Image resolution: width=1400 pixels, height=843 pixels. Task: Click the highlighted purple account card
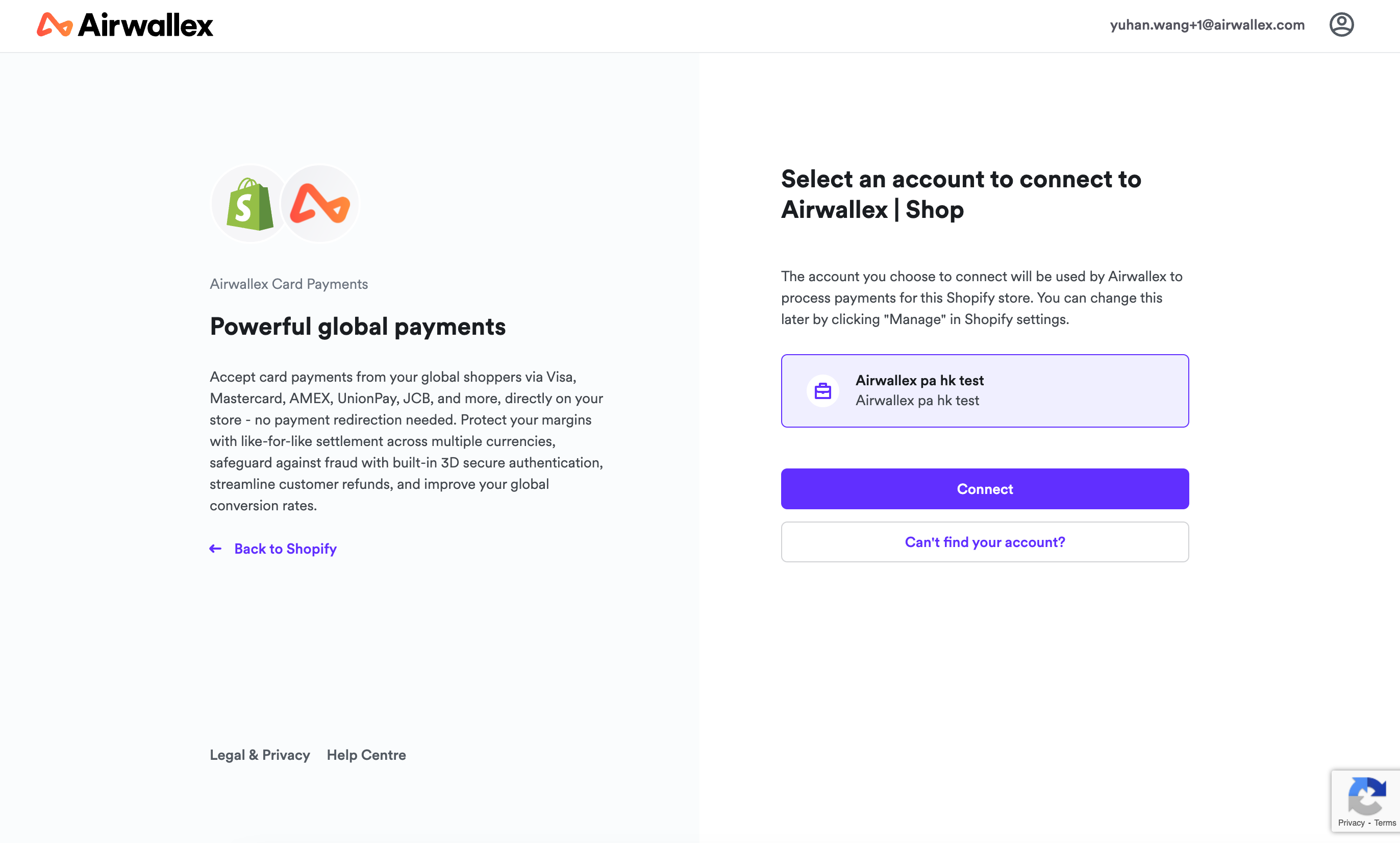pyautogui.click(x=984, y=390)
